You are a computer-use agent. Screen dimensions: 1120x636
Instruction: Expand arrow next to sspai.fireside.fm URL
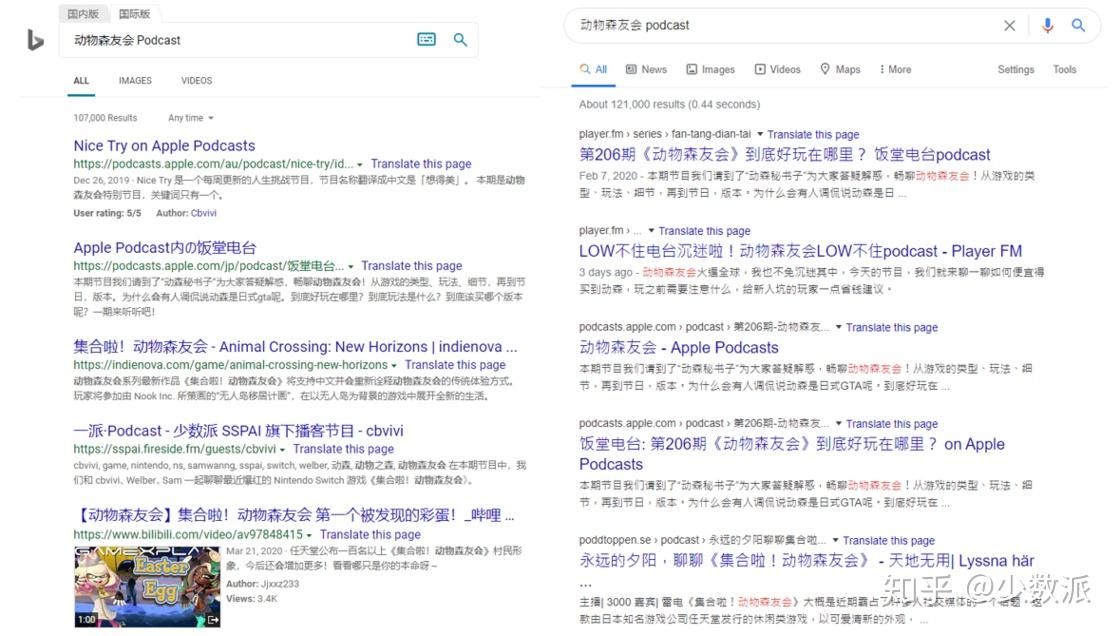pos(282,450)
